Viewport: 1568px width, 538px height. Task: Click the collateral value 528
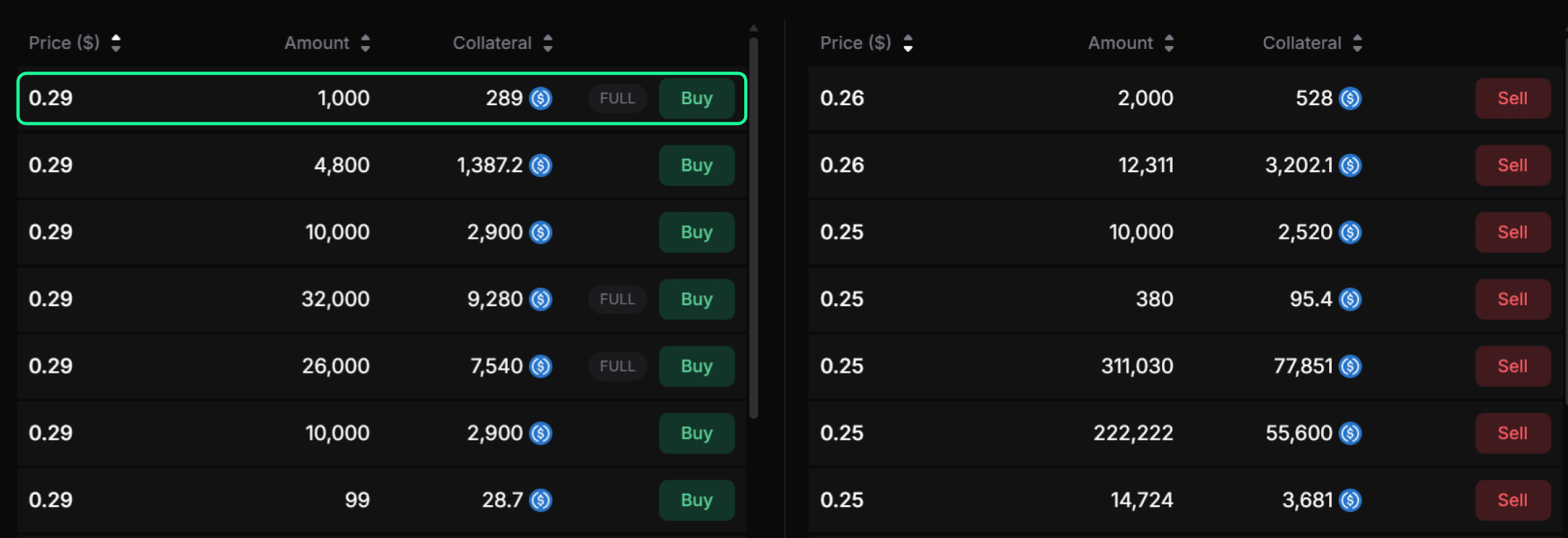coord(1314,99)
